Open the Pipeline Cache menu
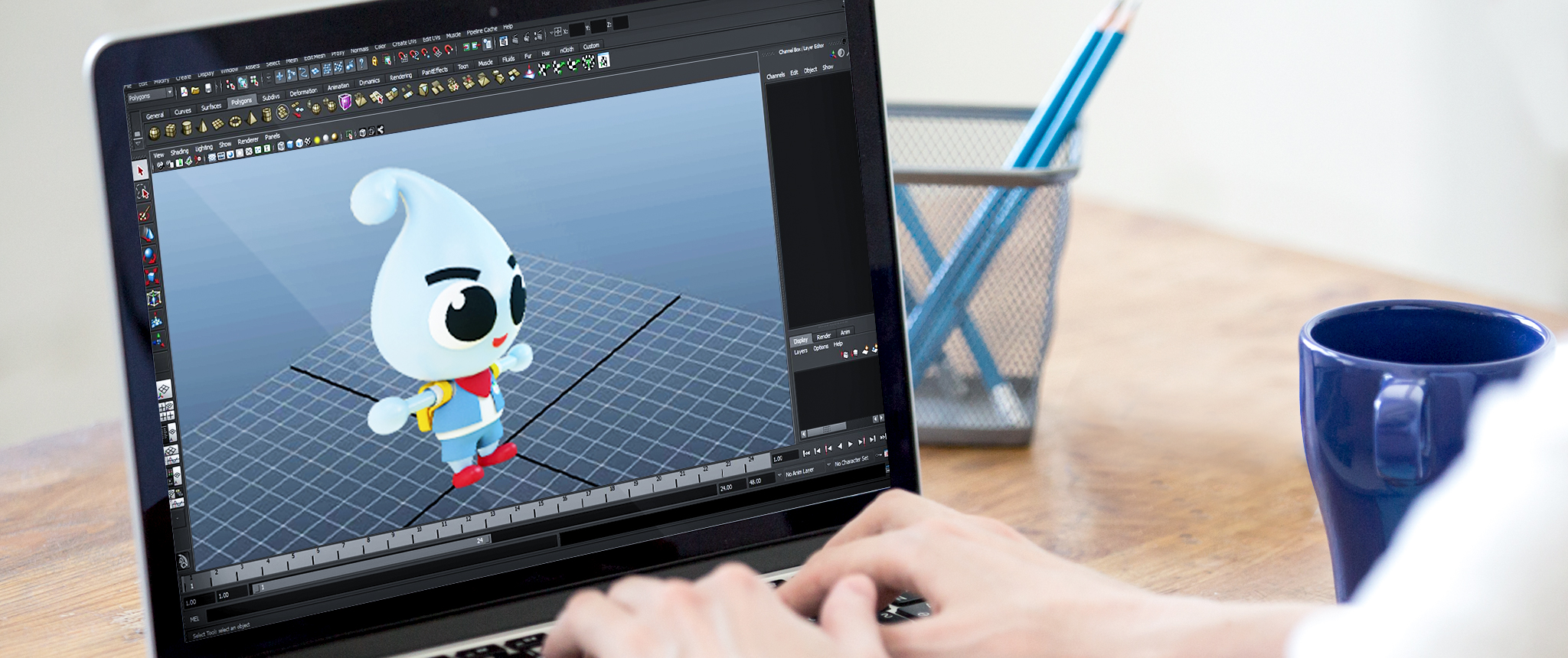 pos(482,31)
